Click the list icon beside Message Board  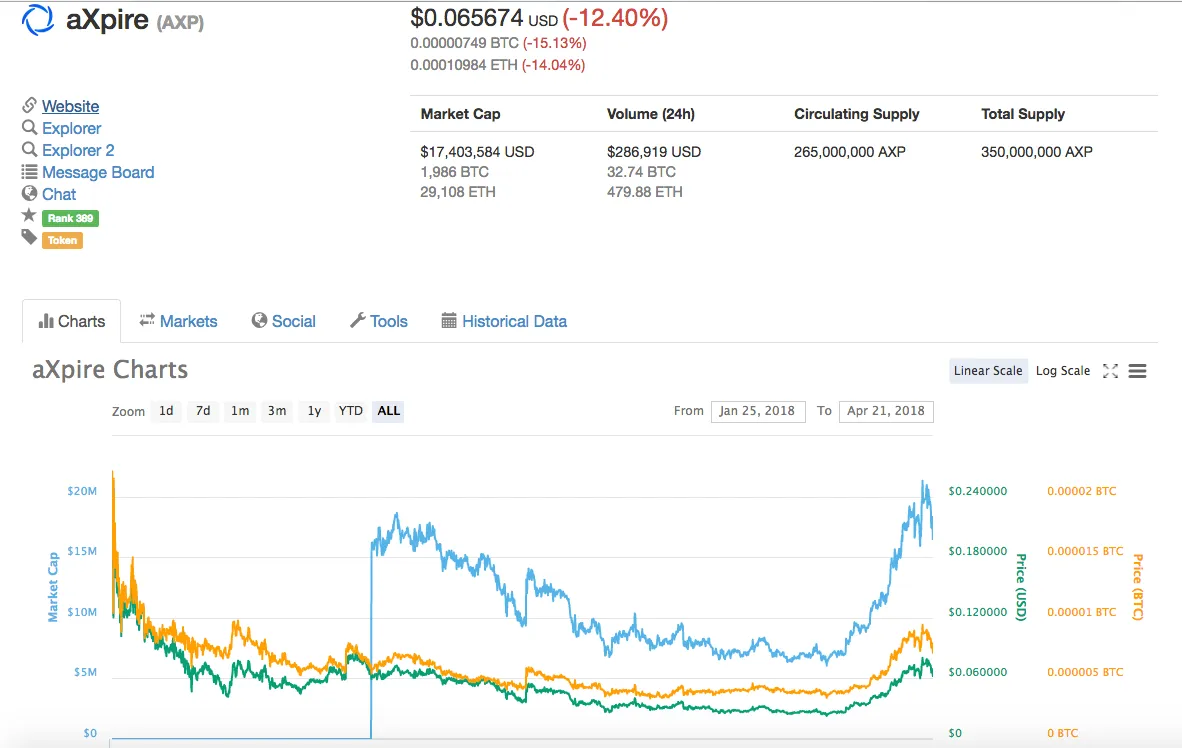click(x=29, y=172)
